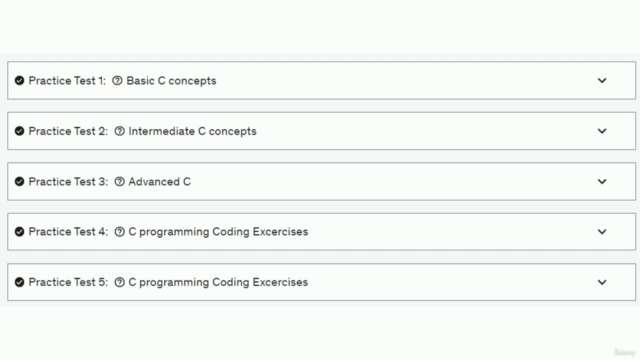The width and height of the screenshot is (640, 360).
Task: Click the checkmark icon for Practice Test 1
Action: [x=19, y=80]
